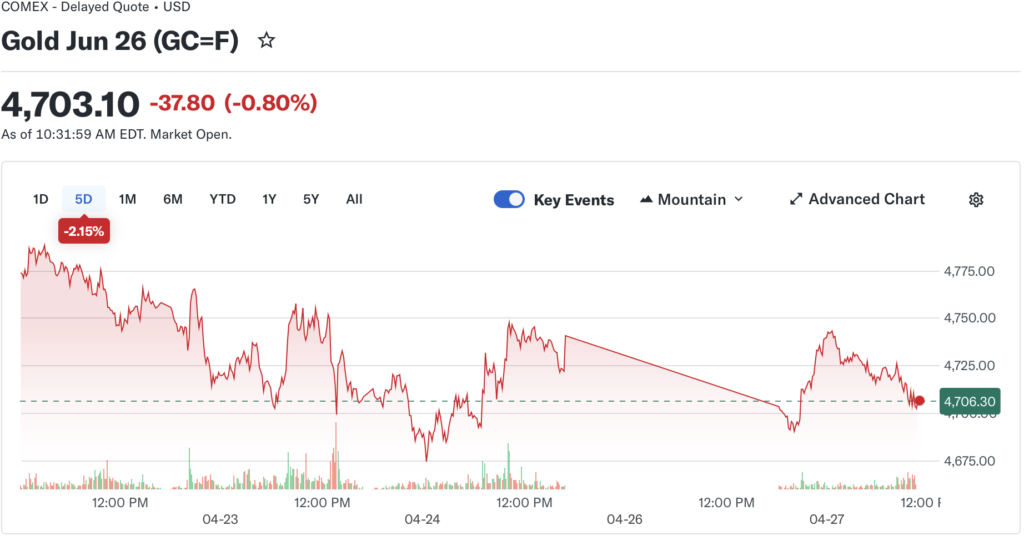Star Gold Jun 26 to add to watchlist

tap(266, 41)
